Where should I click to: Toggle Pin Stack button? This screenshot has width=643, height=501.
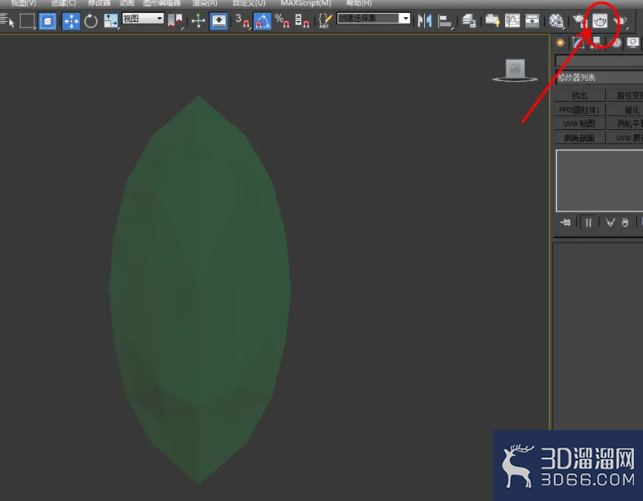click(565, 223)
